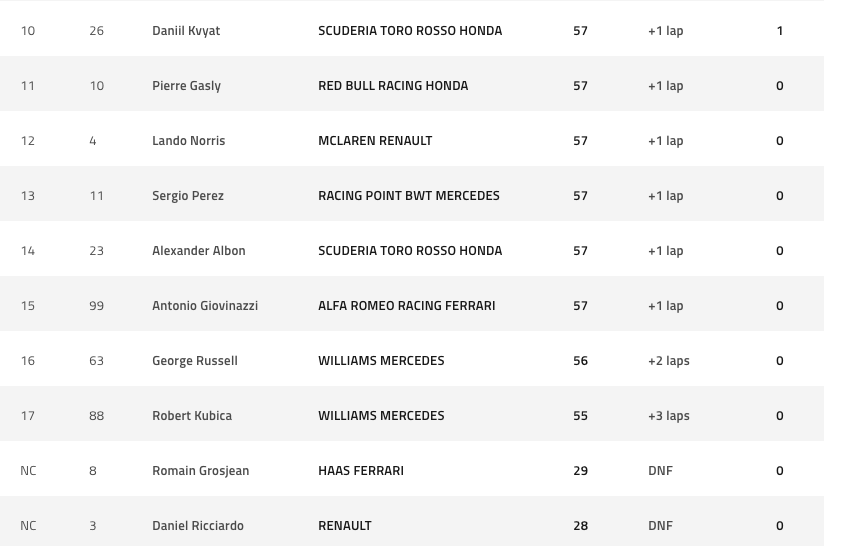The height and width of the screenshot is (546, 856).
Task: Click Kvyat's 1 point value
Action: [780, 30]
